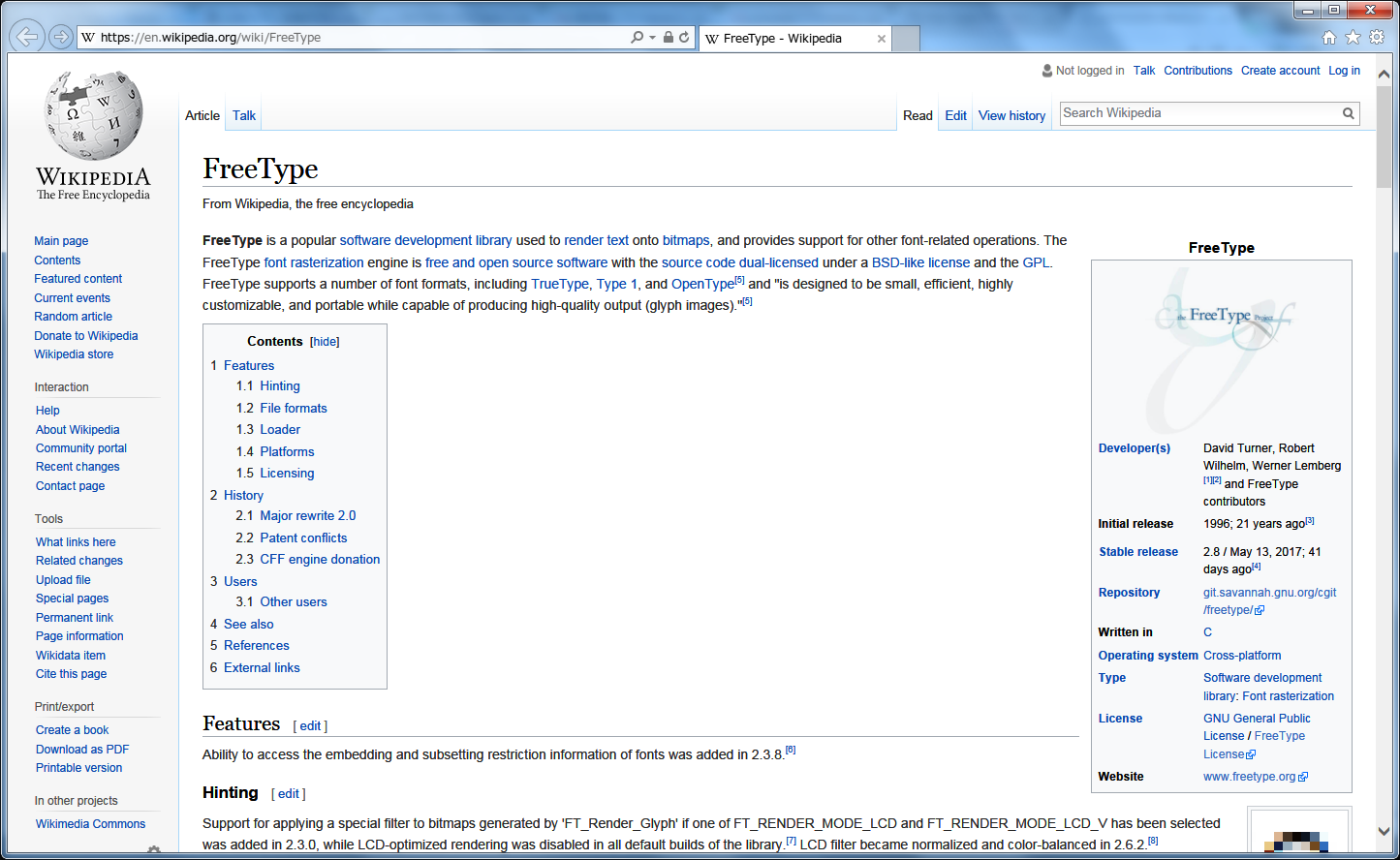Hide the Contents box with [hide]

(x=325, y=342)
